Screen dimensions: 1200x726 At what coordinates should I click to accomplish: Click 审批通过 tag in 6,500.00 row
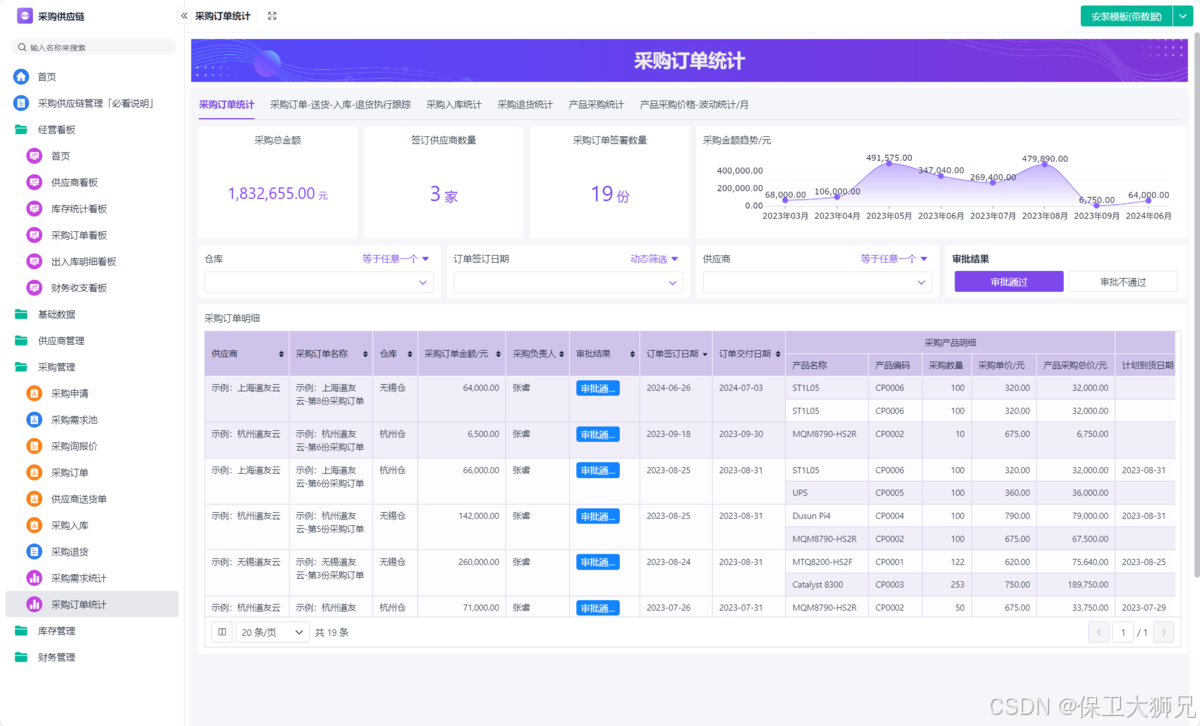pyautogui.click(x=598, y=434)
